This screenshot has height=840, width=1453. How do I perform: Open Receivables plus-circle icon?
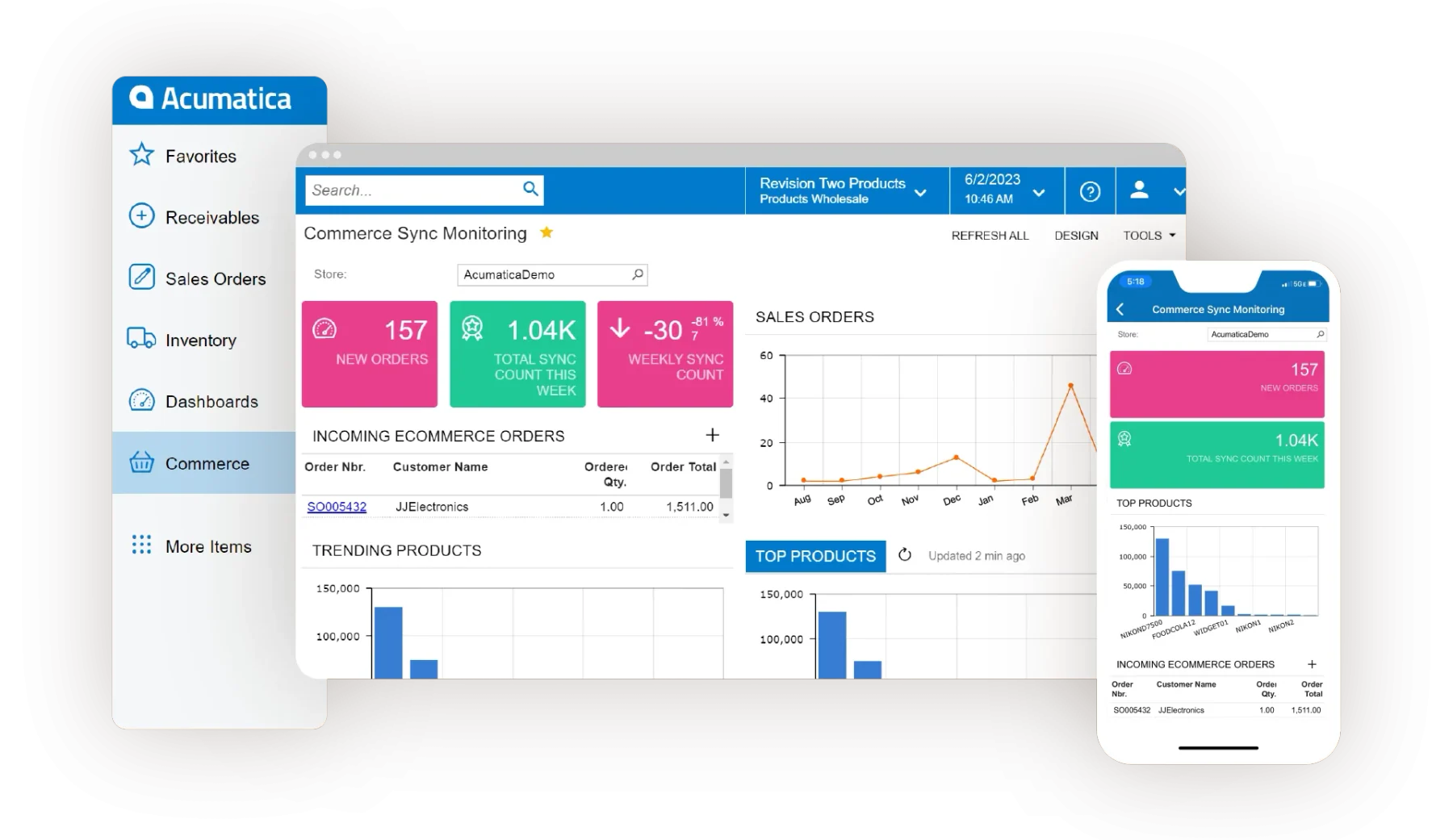point(142,215)
